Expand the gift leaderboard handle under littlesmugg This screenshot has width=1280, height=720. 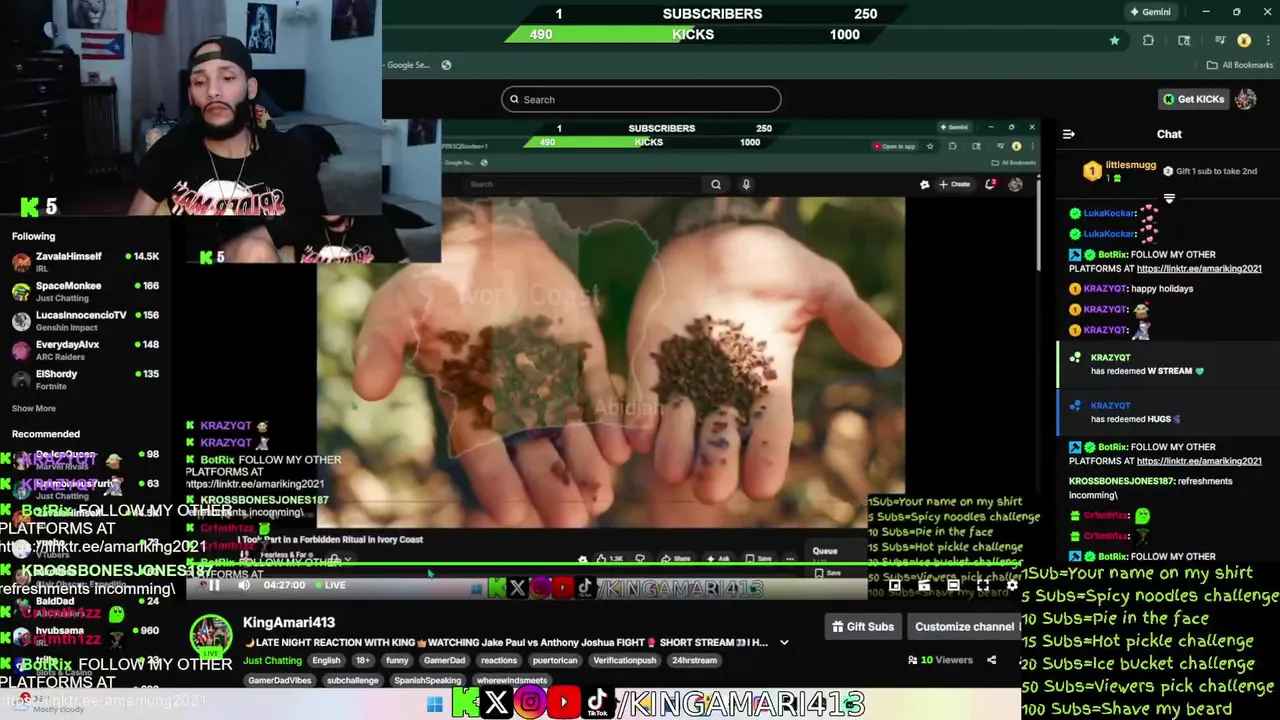[x=1169, y=198]
